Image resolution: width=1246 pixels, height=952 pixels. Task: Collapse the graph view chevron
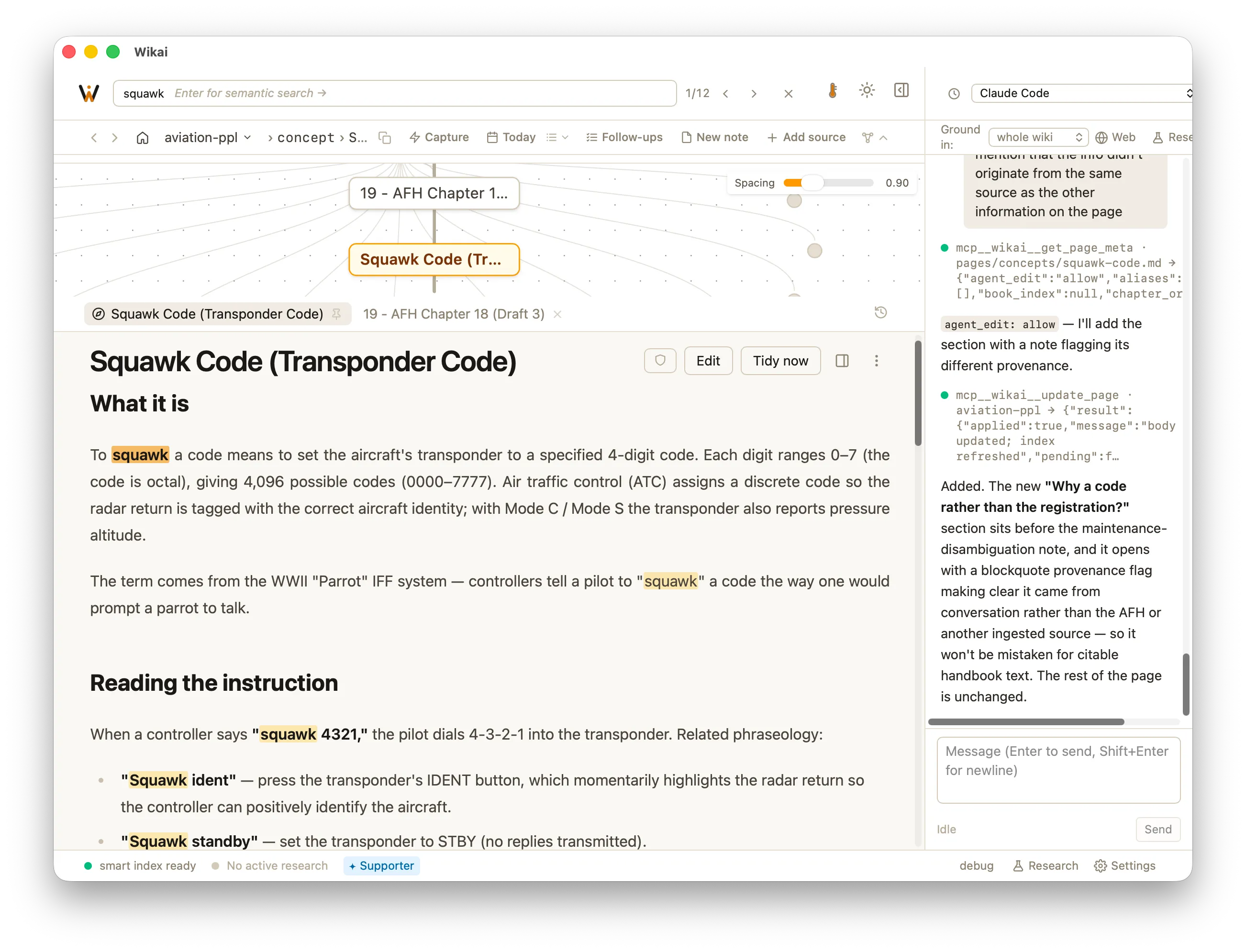tap(883, 138)
